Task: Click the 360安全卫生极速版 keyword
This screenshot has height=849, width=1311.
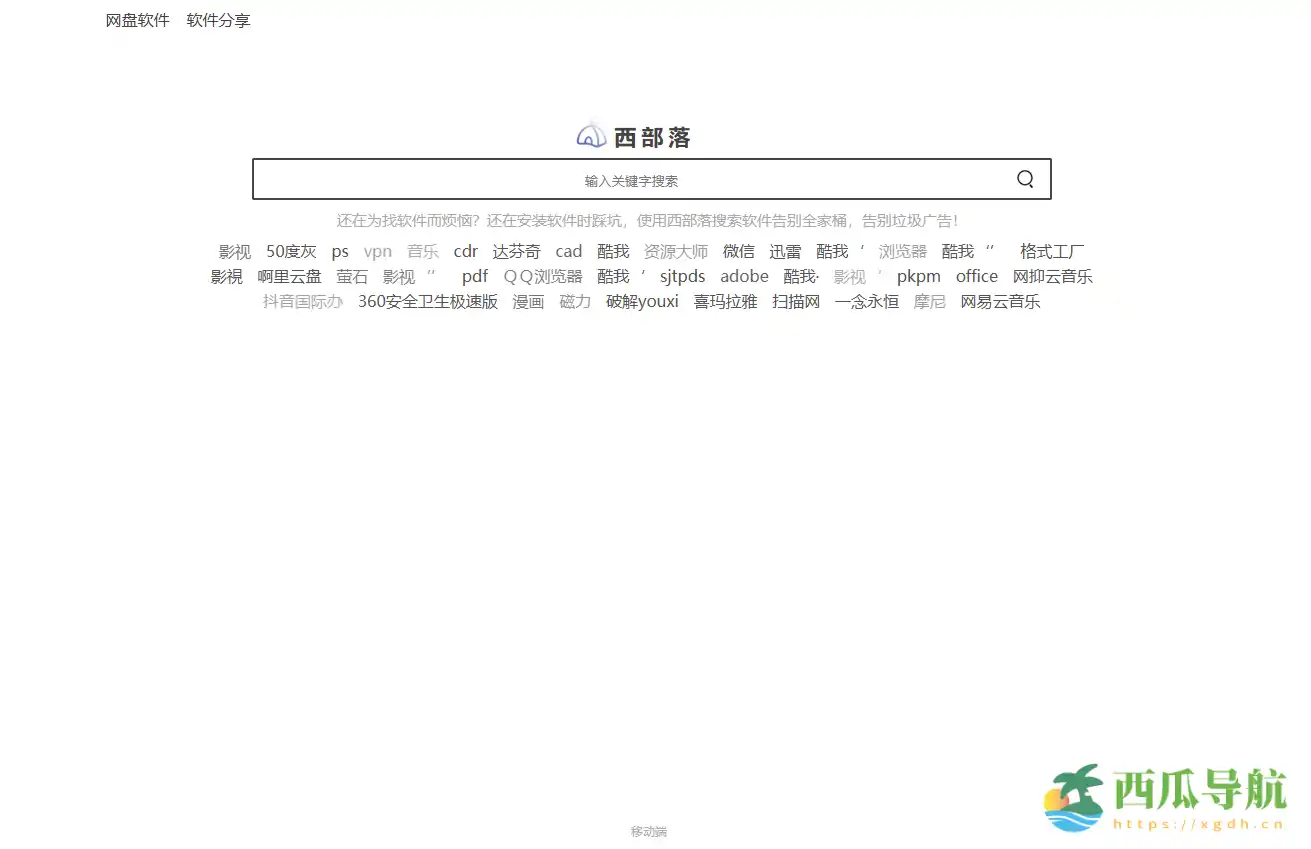Action: point(426,301)
